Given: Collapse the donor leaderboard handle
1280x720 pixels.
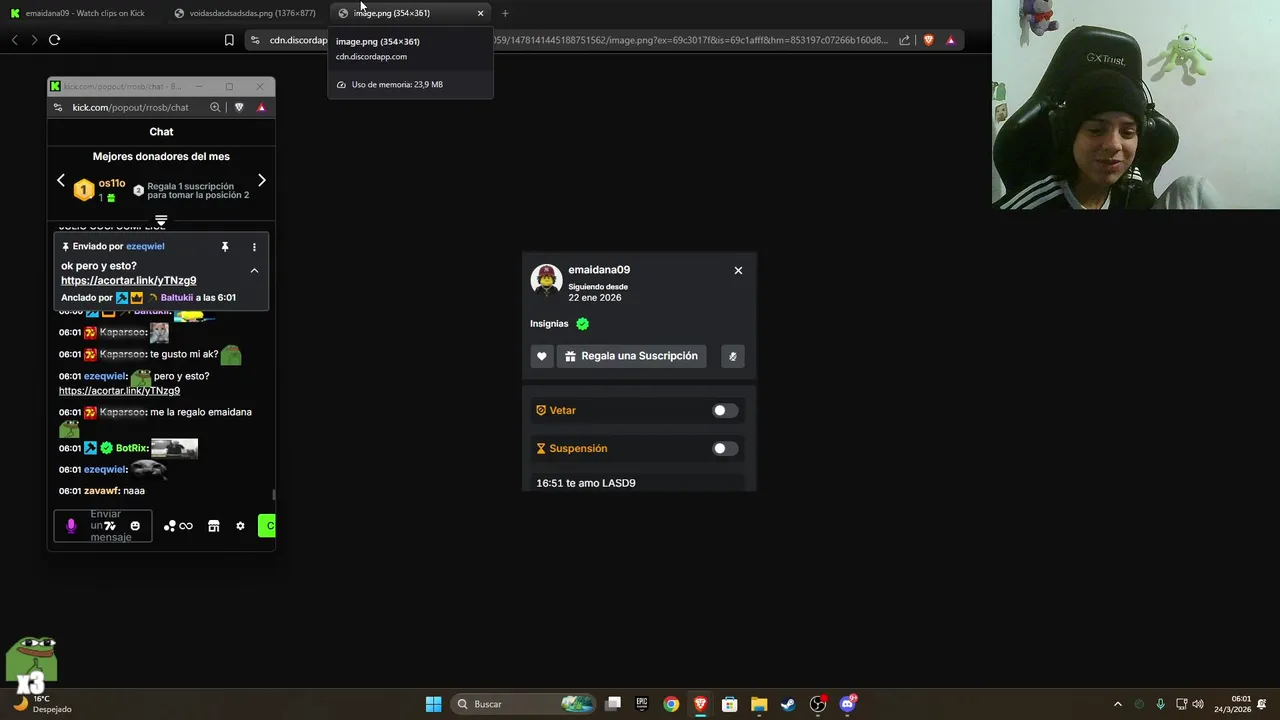Looking at the screenshot, I should 161,220.
